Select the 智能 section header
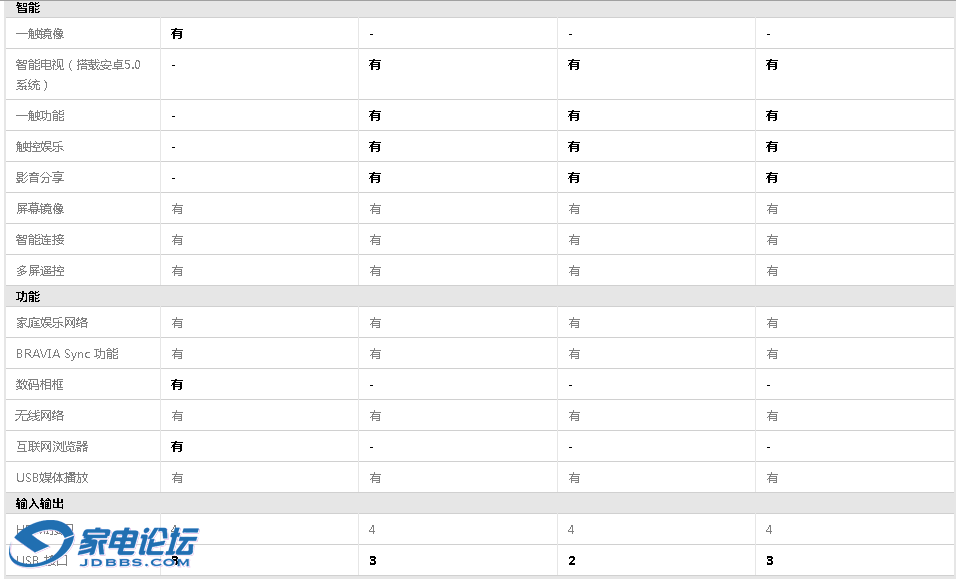This screenshot has width=956, height=579. 28,8
